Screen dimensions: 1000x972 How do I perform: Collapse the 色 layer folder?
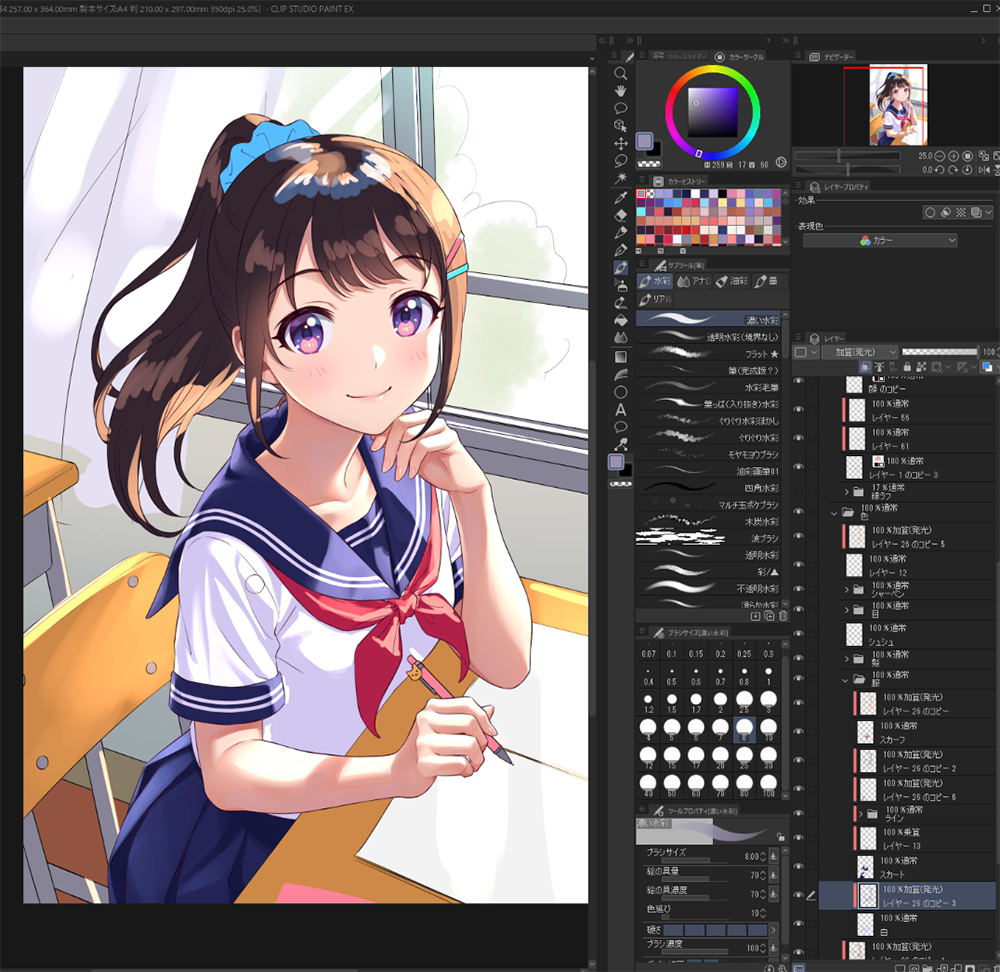834,512
